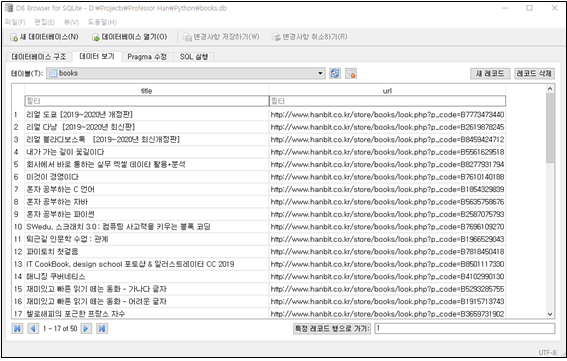This screenshot has width=567, height=361.
Task: Click the scroll down arrow of table scrollbar
Action: (550, 314)
